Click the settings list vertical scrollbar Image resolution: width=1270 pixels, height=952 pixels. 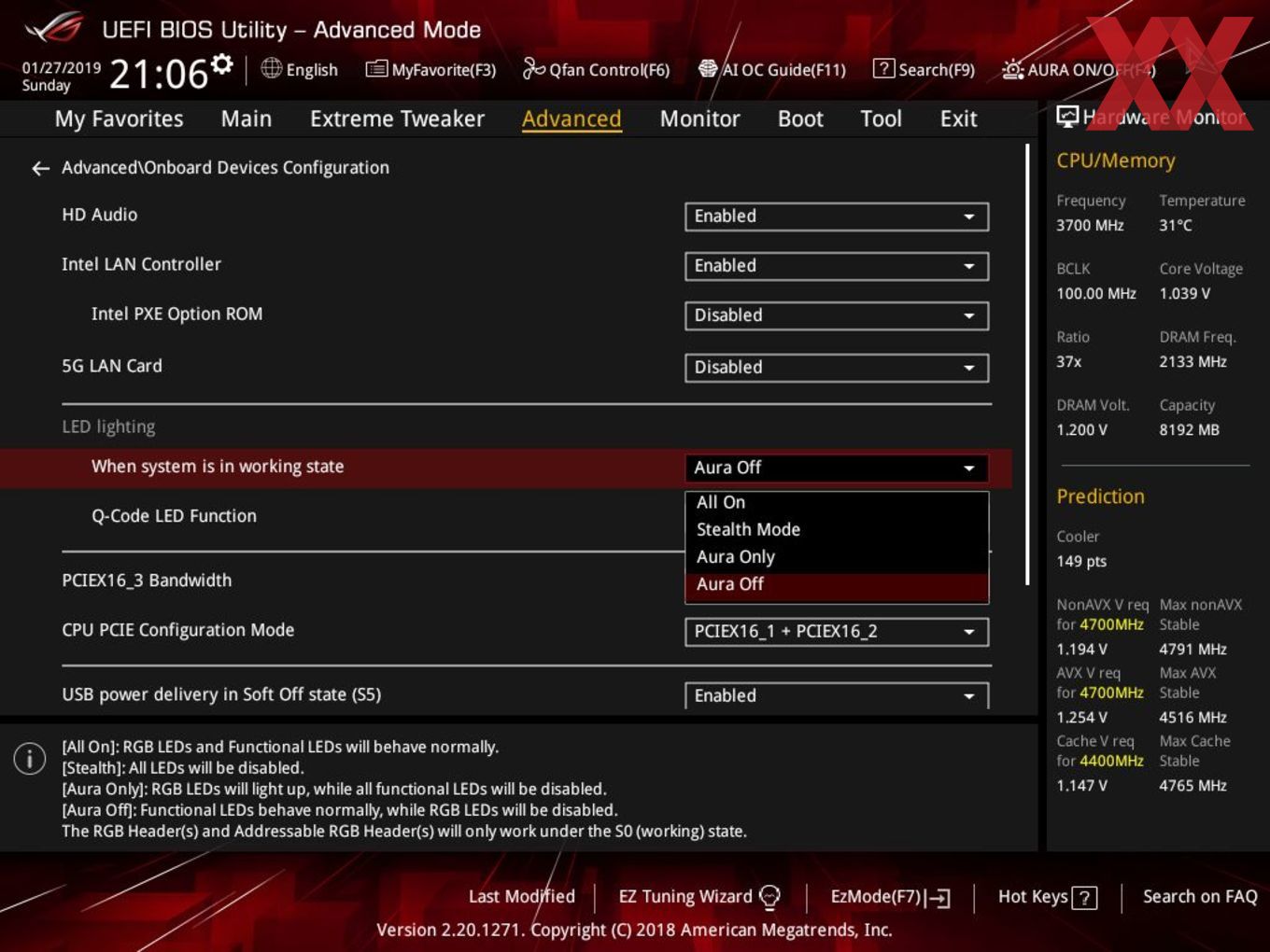pos(1028,364)
